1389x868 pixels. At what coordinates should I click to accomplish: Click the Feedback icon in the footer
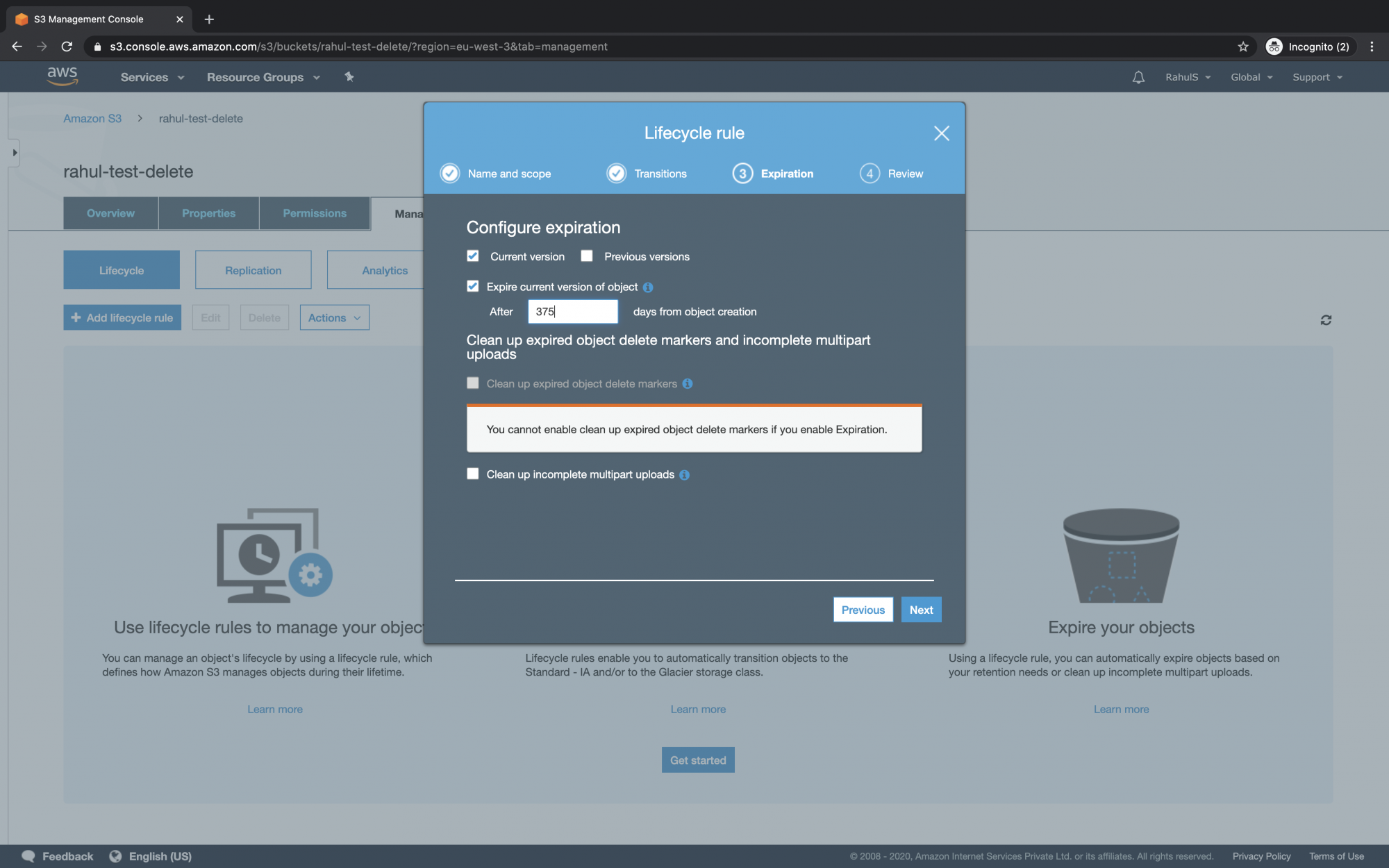tap(28, 856)
